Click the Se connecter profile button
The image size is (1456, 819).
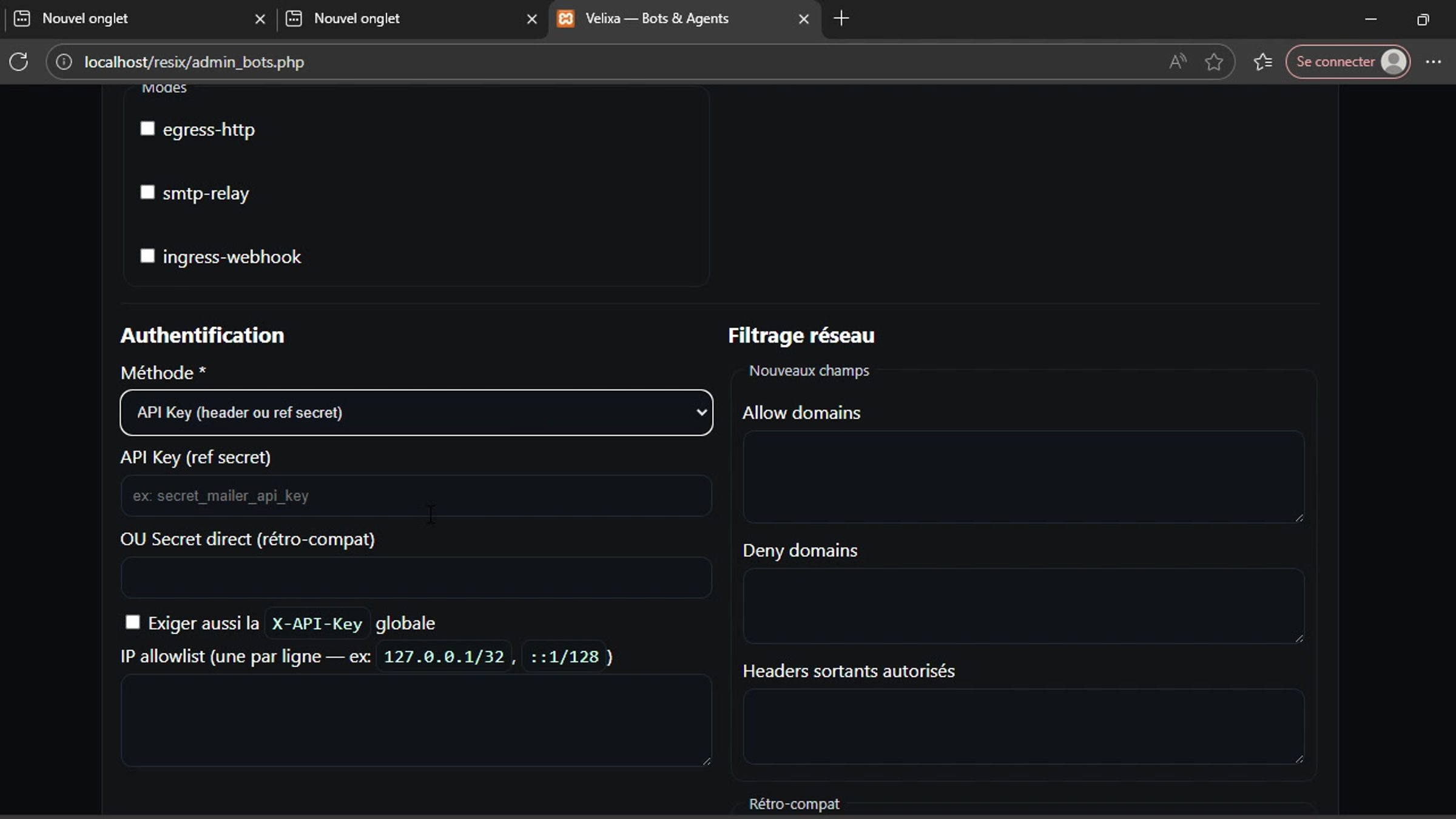click(1347, 62)
